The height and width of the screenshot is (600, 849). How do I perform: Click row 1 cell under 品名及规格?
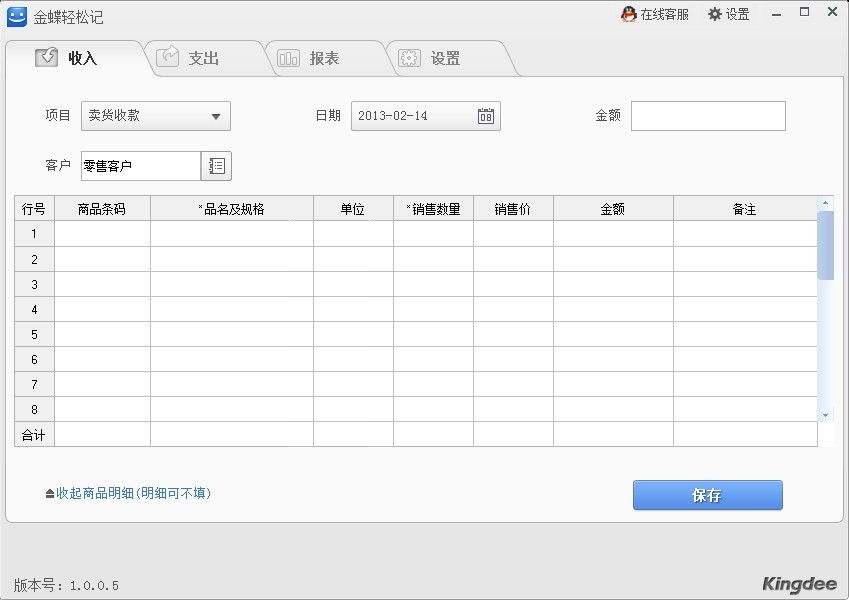tap(231, 234)
